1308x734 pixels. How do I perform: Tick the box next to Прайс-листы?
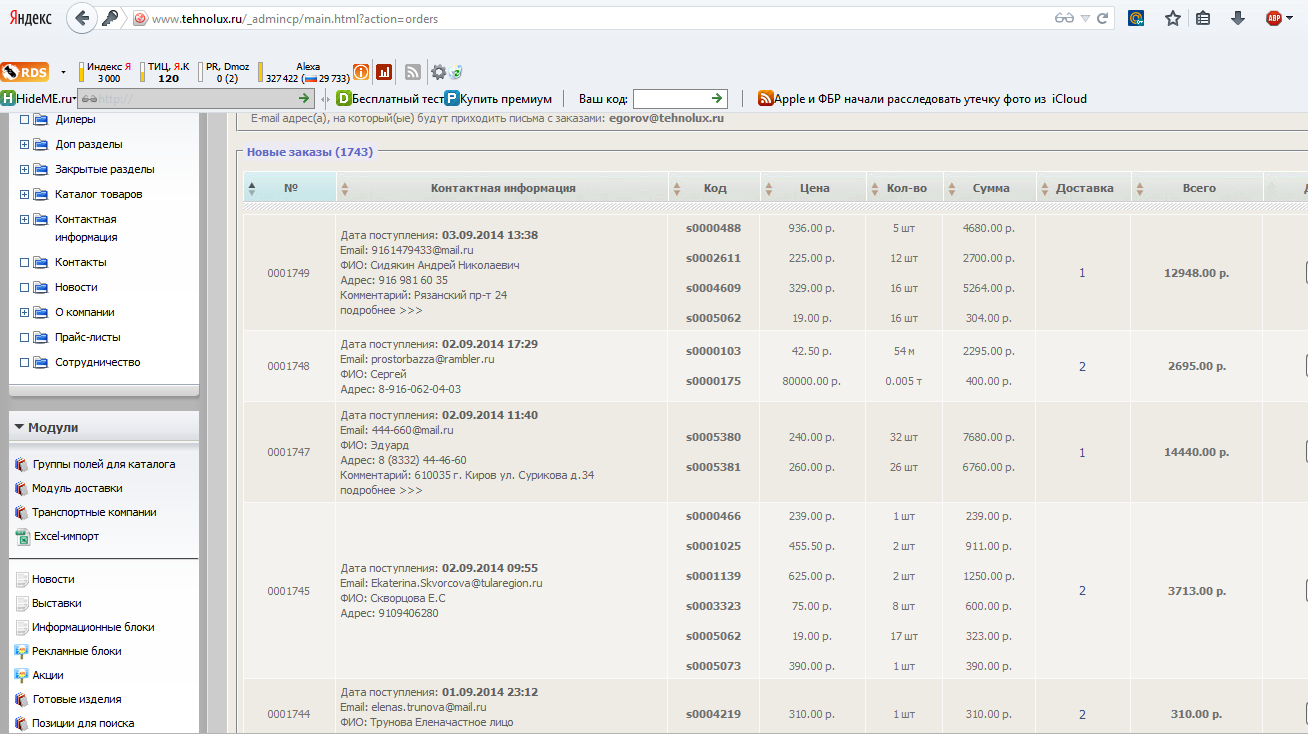[24, 338]
